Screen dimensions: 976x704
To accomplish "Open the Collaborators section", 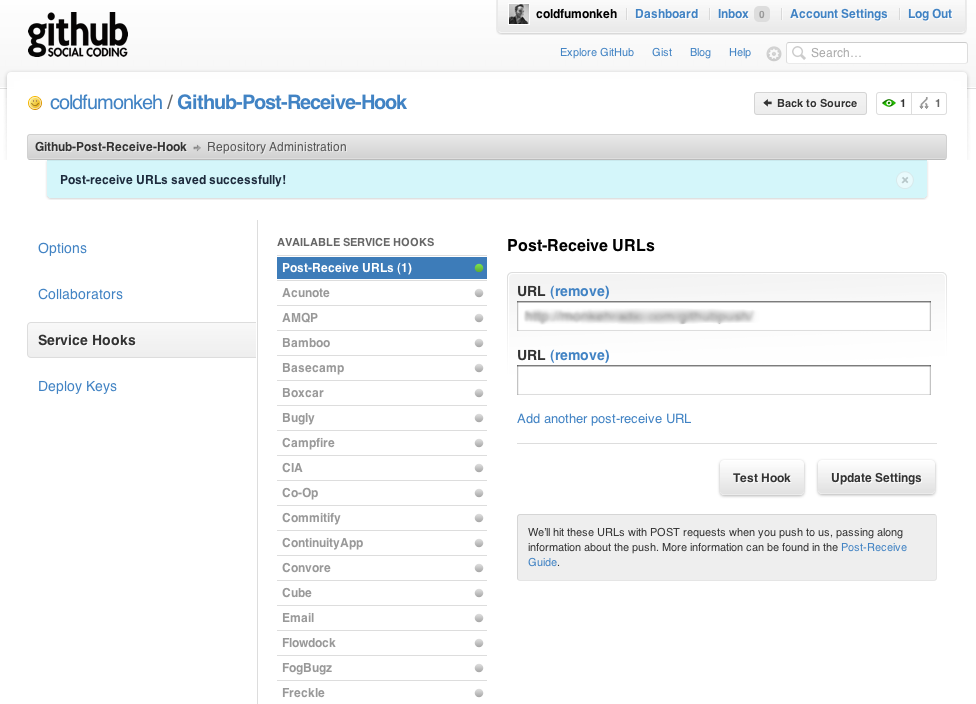I will (80, 294).
